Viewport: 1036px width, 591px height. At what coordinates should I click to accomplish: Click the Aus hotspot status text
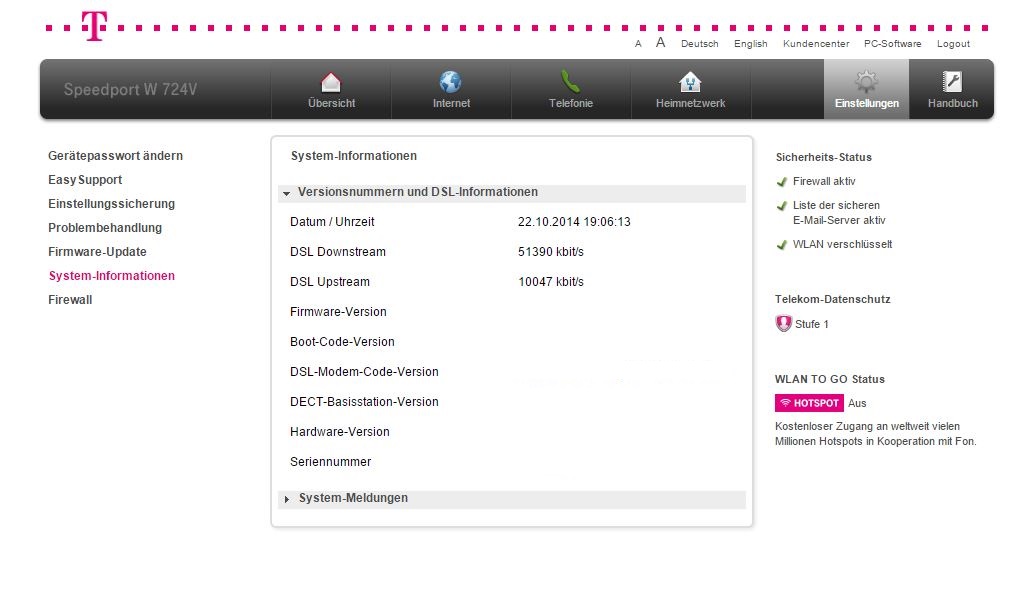(857, 403)
